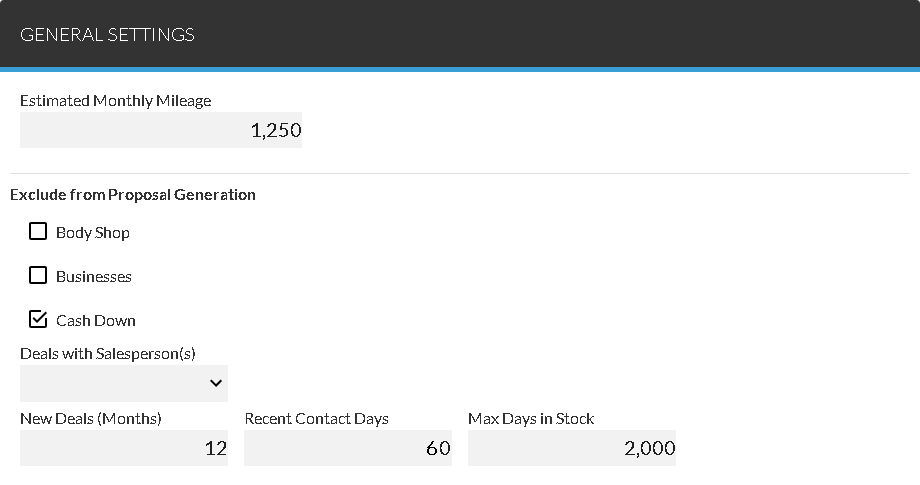Uncheck the Cash Down checkbox
Screen dimensions: 920x485
(x=38, y=320)
